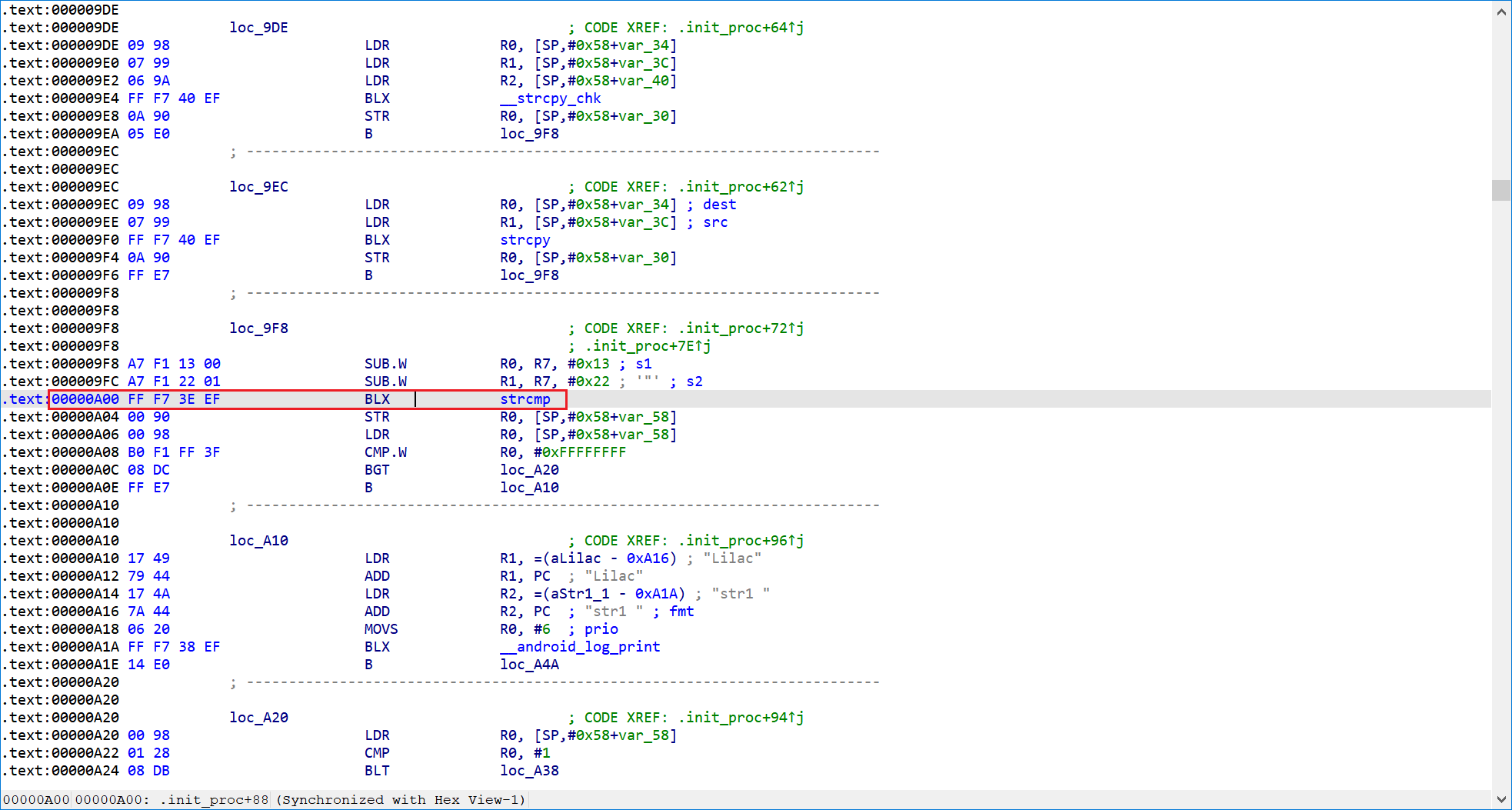Click loc_A38 target in BLT instruction
This screenshot has height=810, width=1512.
tap(529, 771)
